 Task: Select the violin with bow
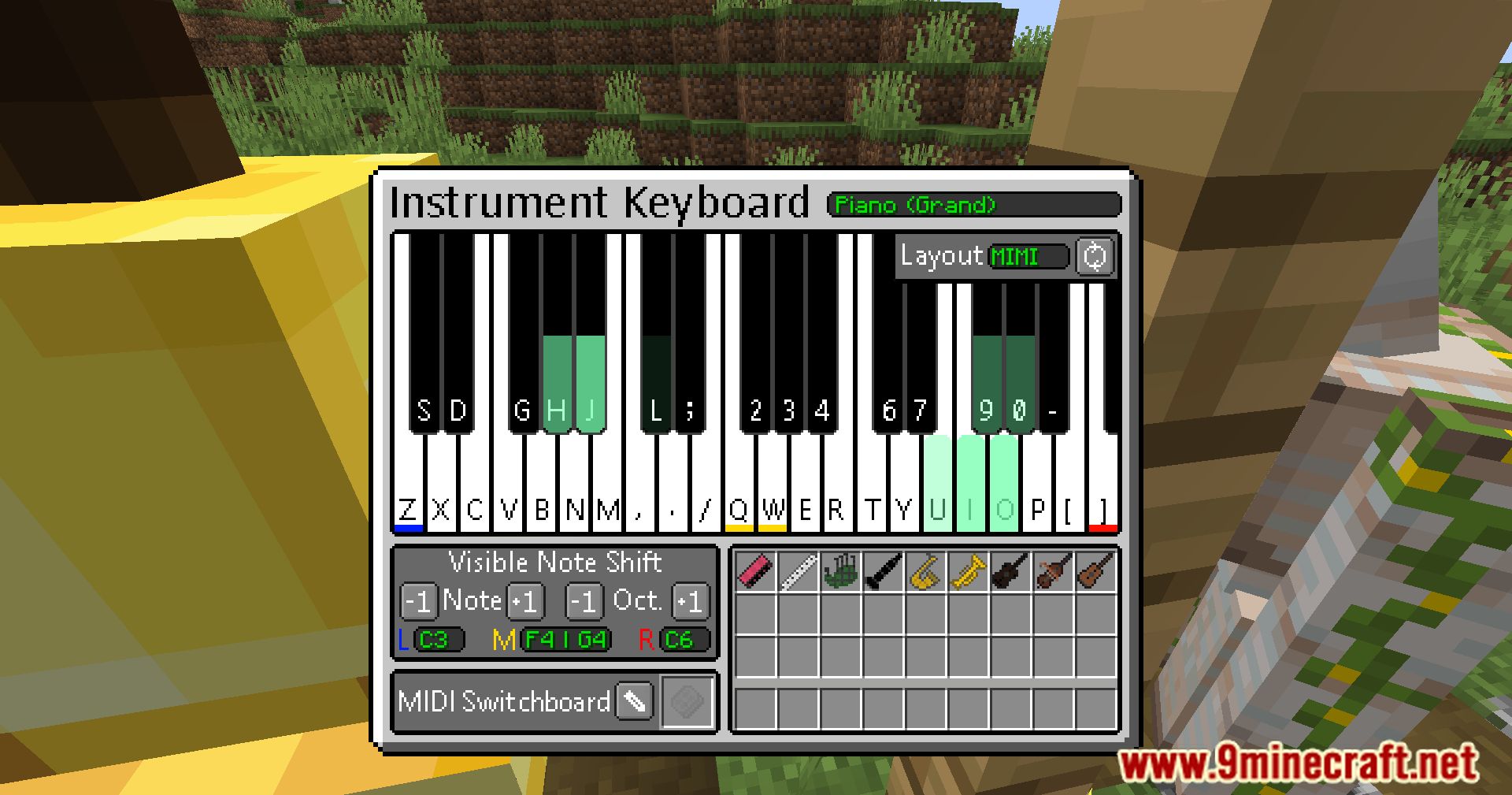[1053, 571]
